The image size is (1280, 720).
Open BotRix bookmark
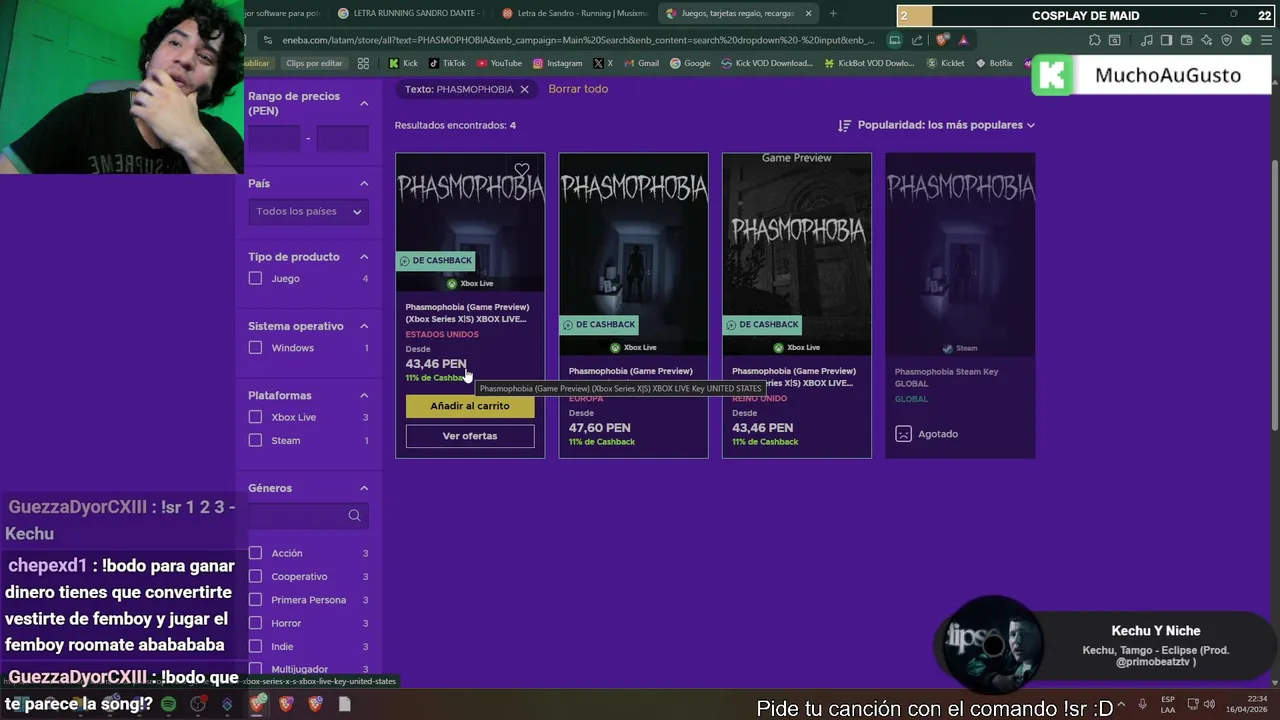point(993,63)
